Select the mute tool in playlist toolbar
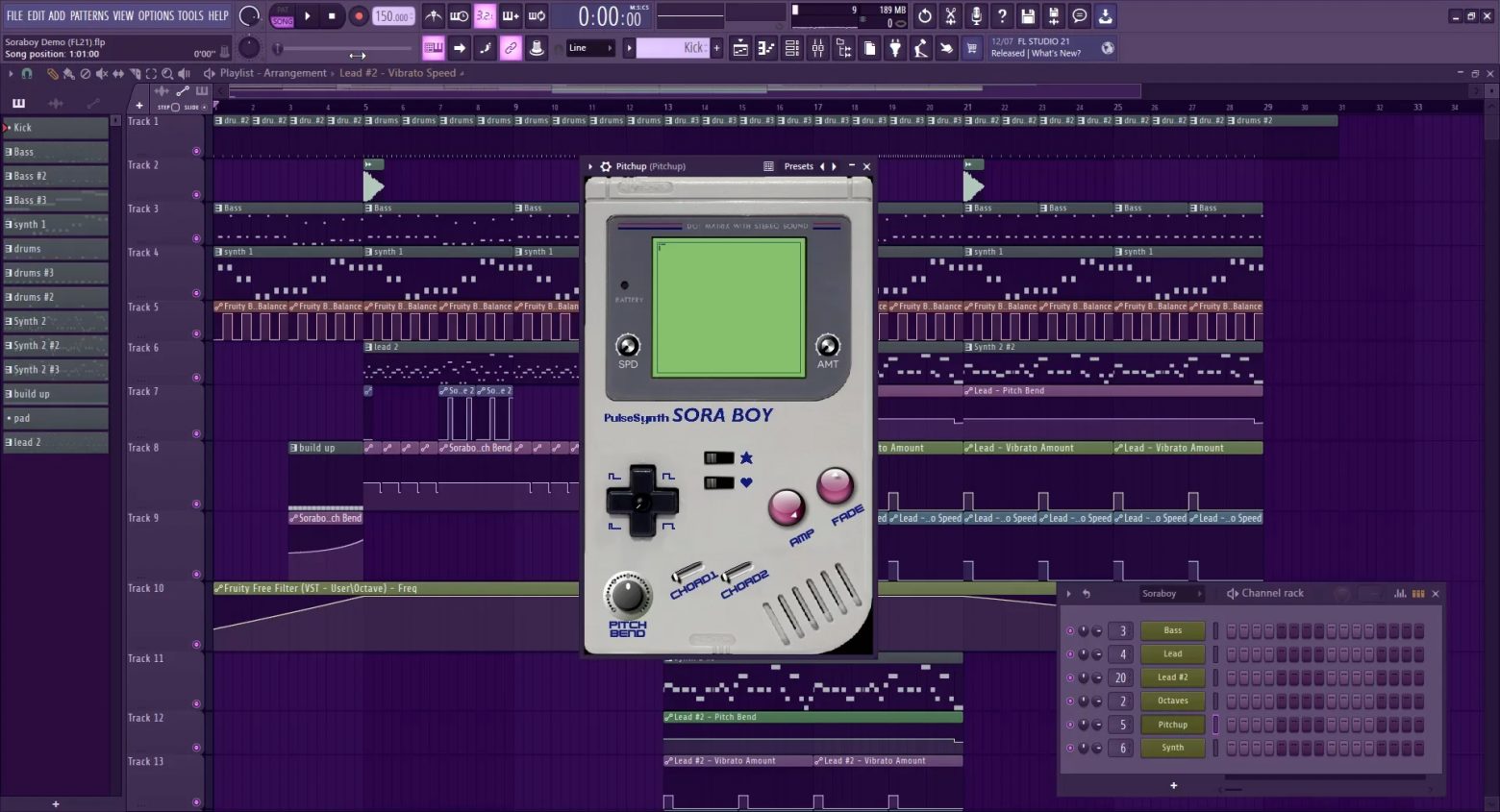 pyautogui.click(x=102, y=73)
